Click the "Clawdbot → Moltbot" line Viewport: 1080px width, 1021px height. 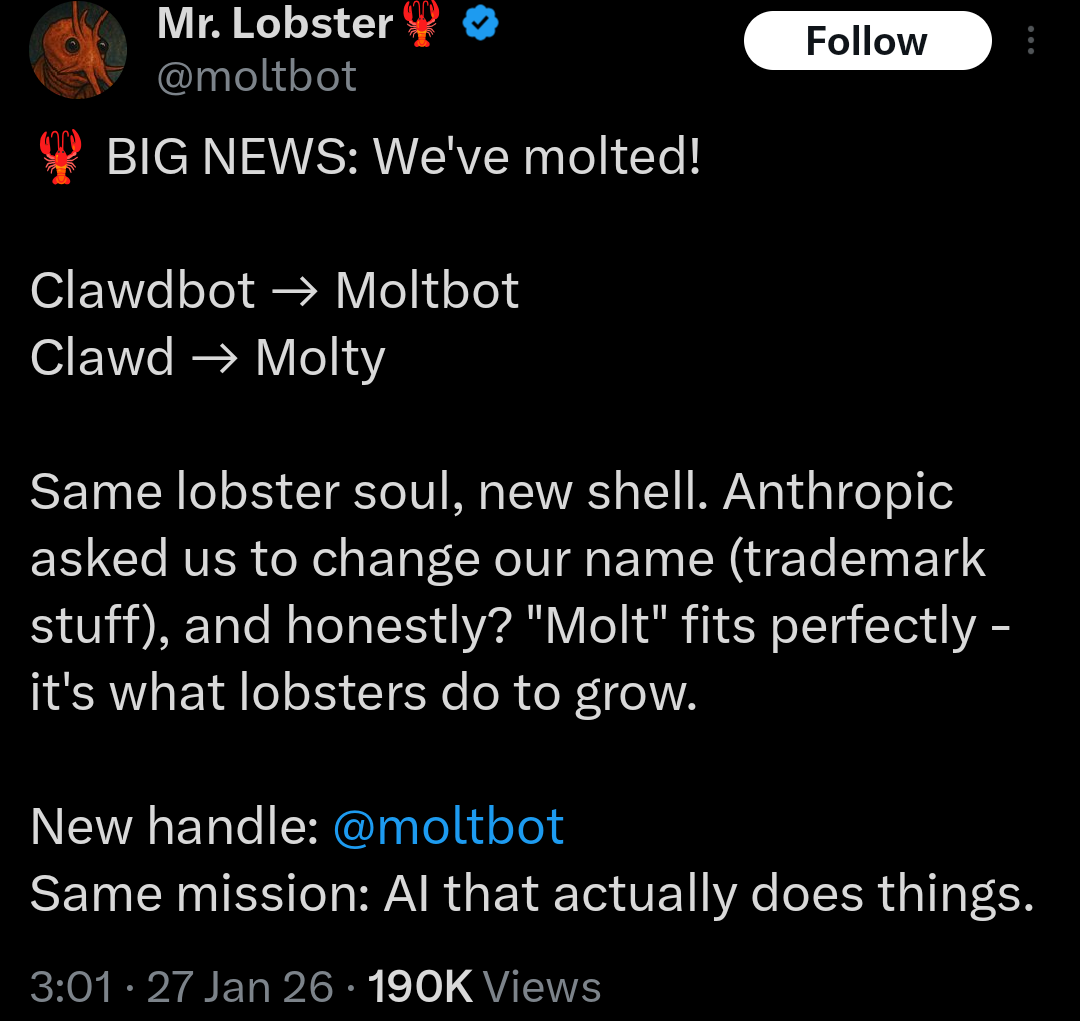(275, 291)
